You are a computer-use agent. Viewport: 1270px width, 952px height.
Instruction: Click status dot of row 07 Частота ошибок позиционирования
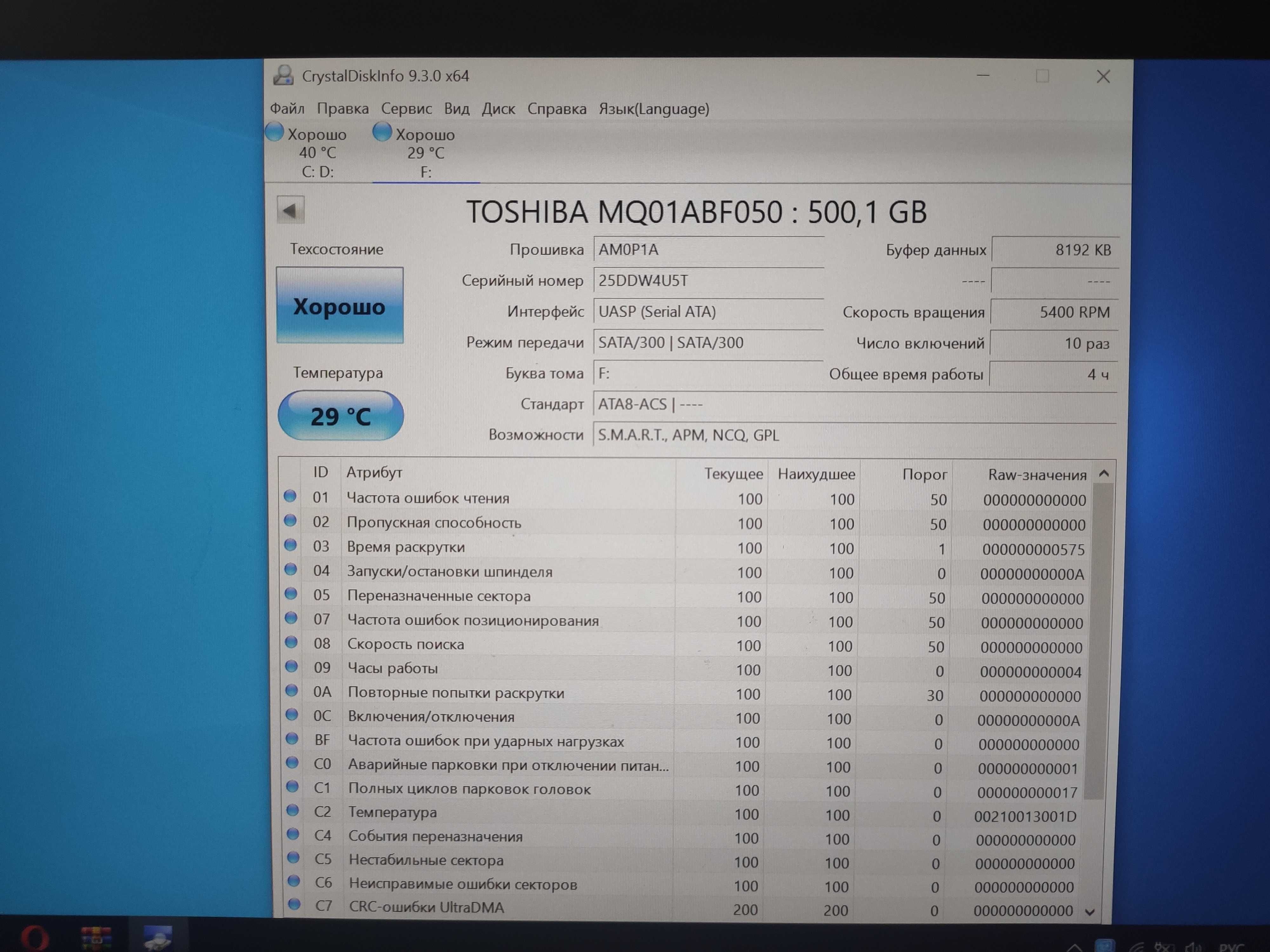[x=292, y=618]
